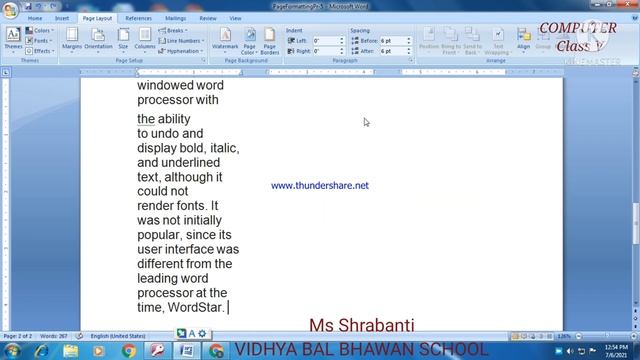Click the zoom slider in status bar
This screenshot has height=360, width=640.
[606, 336]
